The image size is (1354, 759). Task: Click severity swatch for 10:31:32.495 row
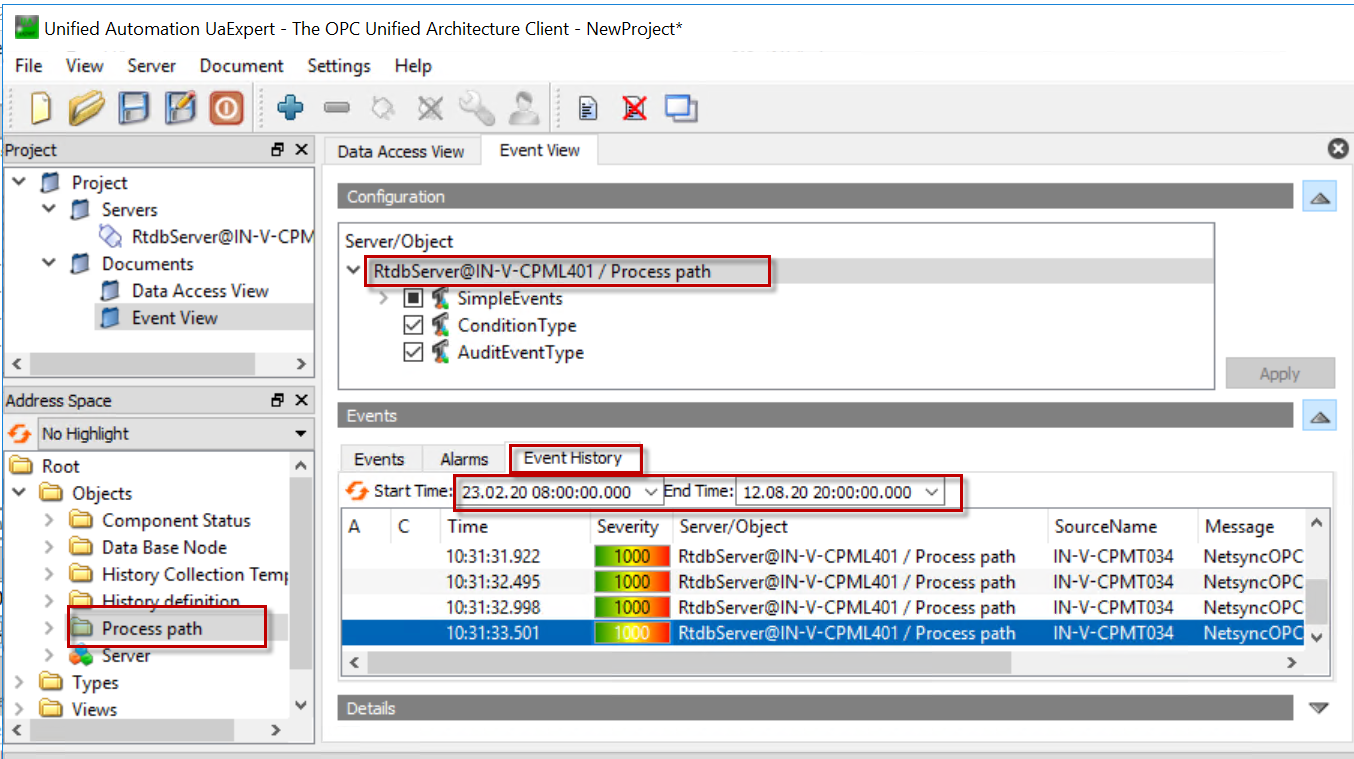(x=632, y=582)
